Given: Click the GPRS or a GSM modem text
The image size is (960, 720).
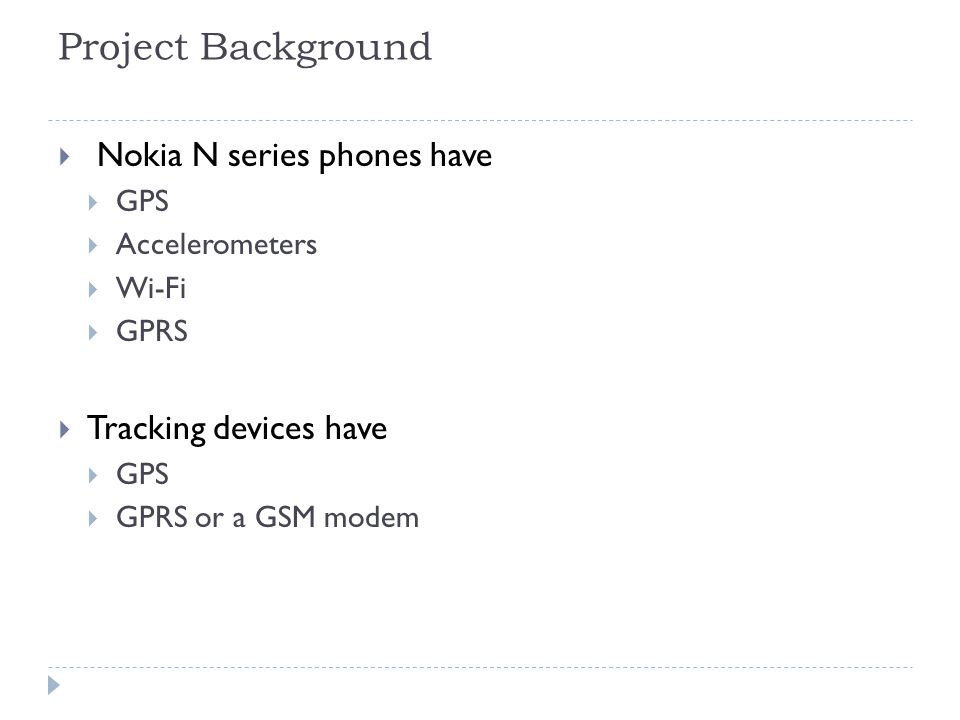Looking at the screenshot, I should click(x=268, y=517).
